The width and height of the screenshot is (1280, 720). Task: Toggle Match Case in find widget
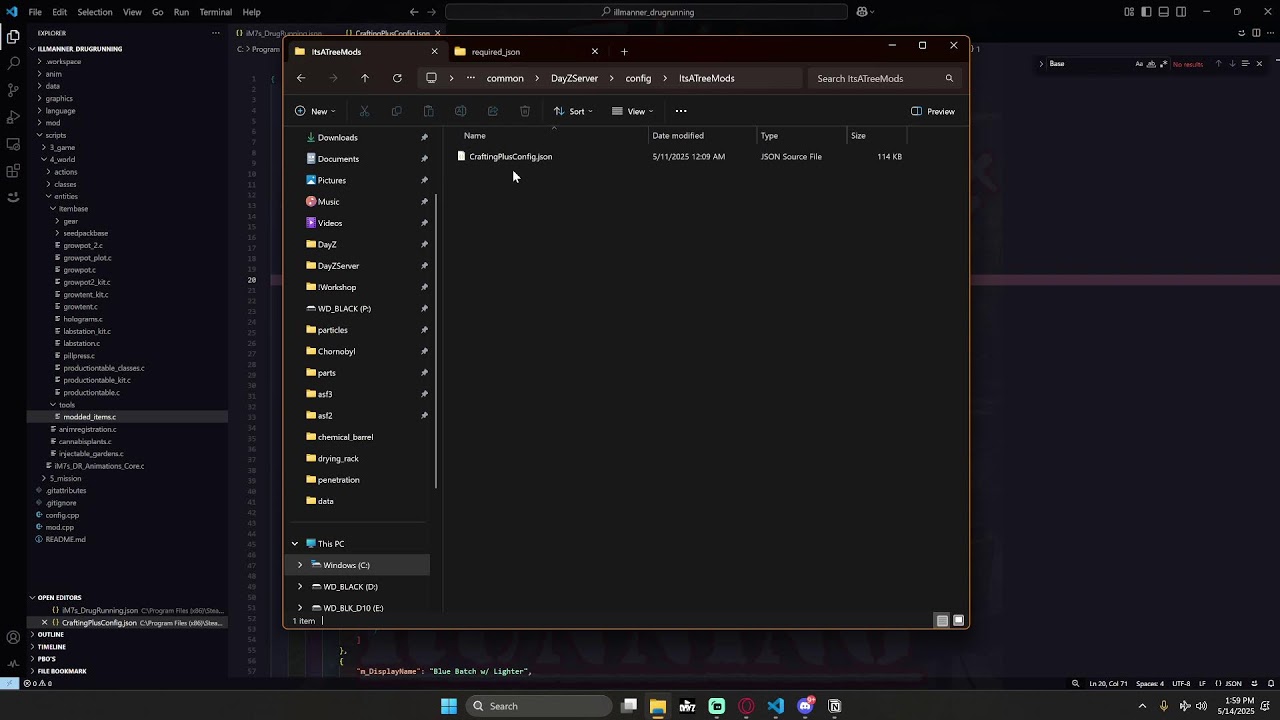(x=1139, y=64)
